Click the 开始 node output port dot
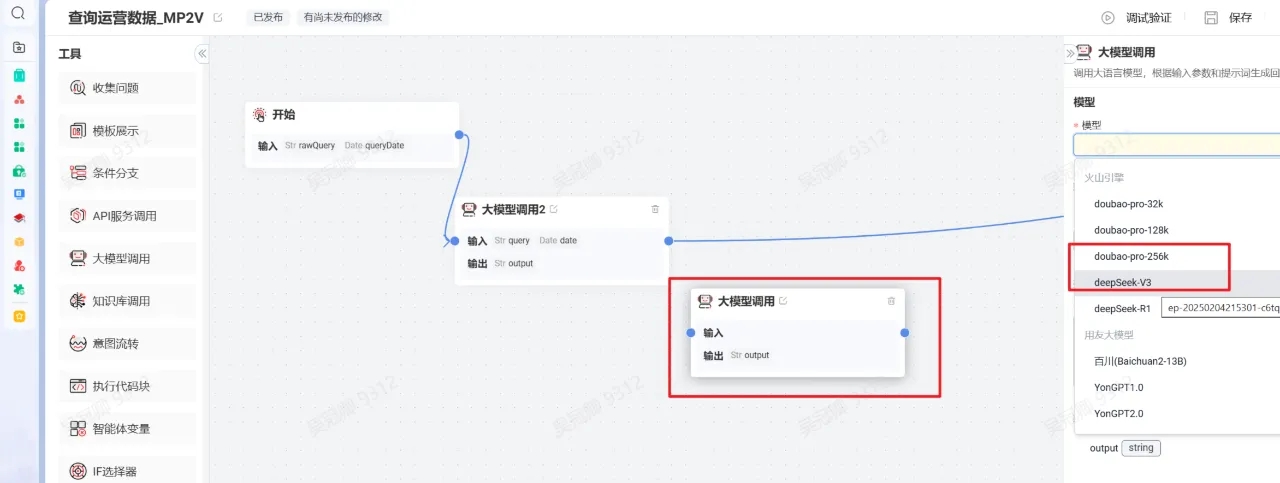The height and width of the screenshot is (483, 1280). click(x=459, y=135)
